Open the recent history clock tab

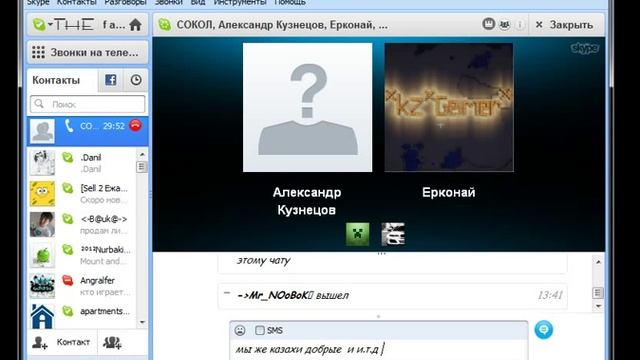coord(136,80)
